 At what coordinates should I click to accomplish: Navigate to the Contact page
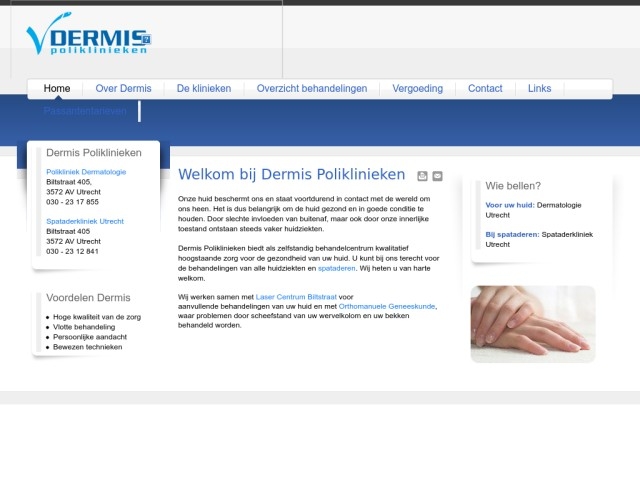(485, 89)
